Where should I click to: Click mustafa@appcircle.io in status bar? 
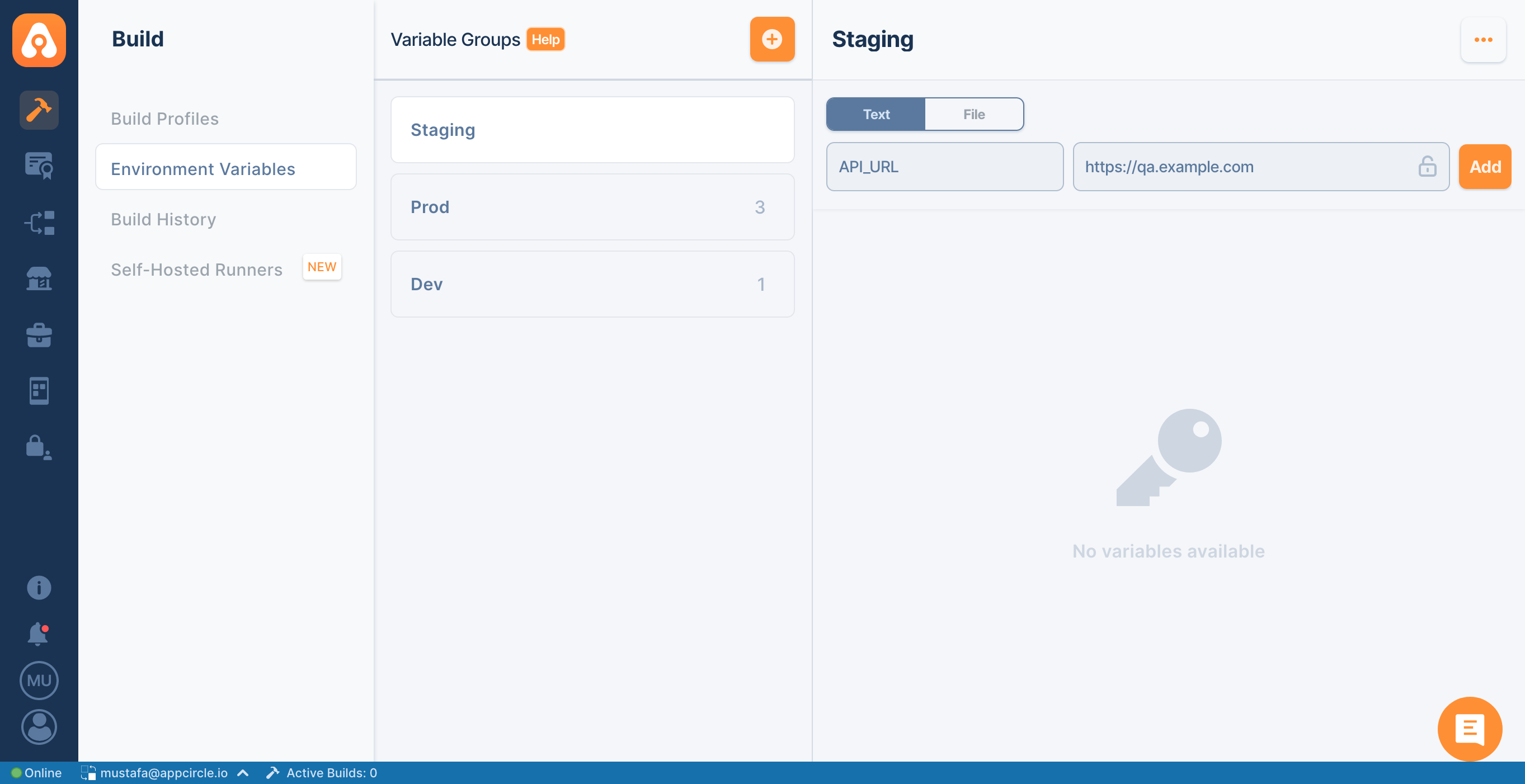tap(164, 773)
